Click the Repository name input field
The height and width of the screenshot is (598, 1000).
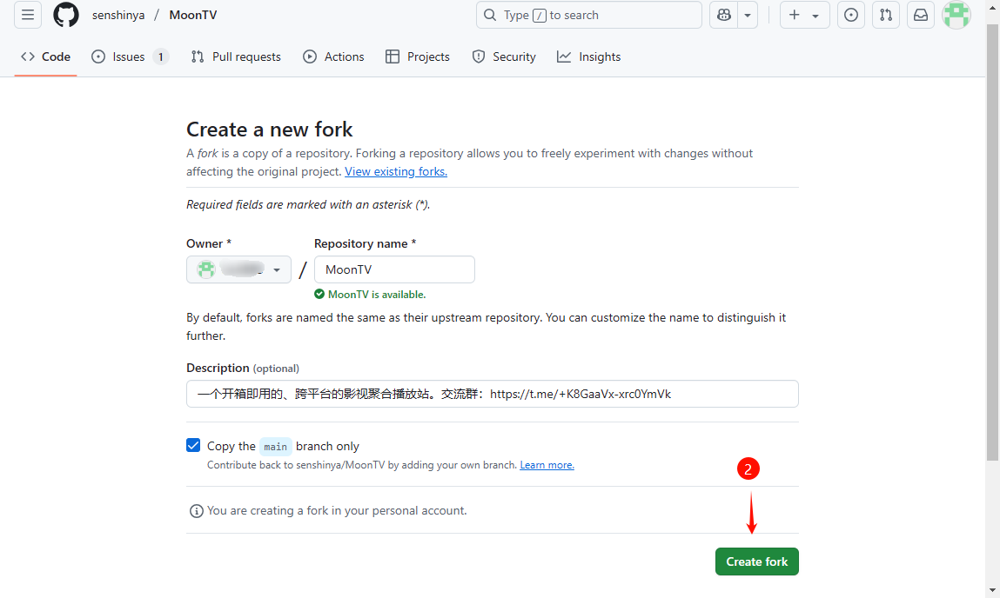point(394,270)
